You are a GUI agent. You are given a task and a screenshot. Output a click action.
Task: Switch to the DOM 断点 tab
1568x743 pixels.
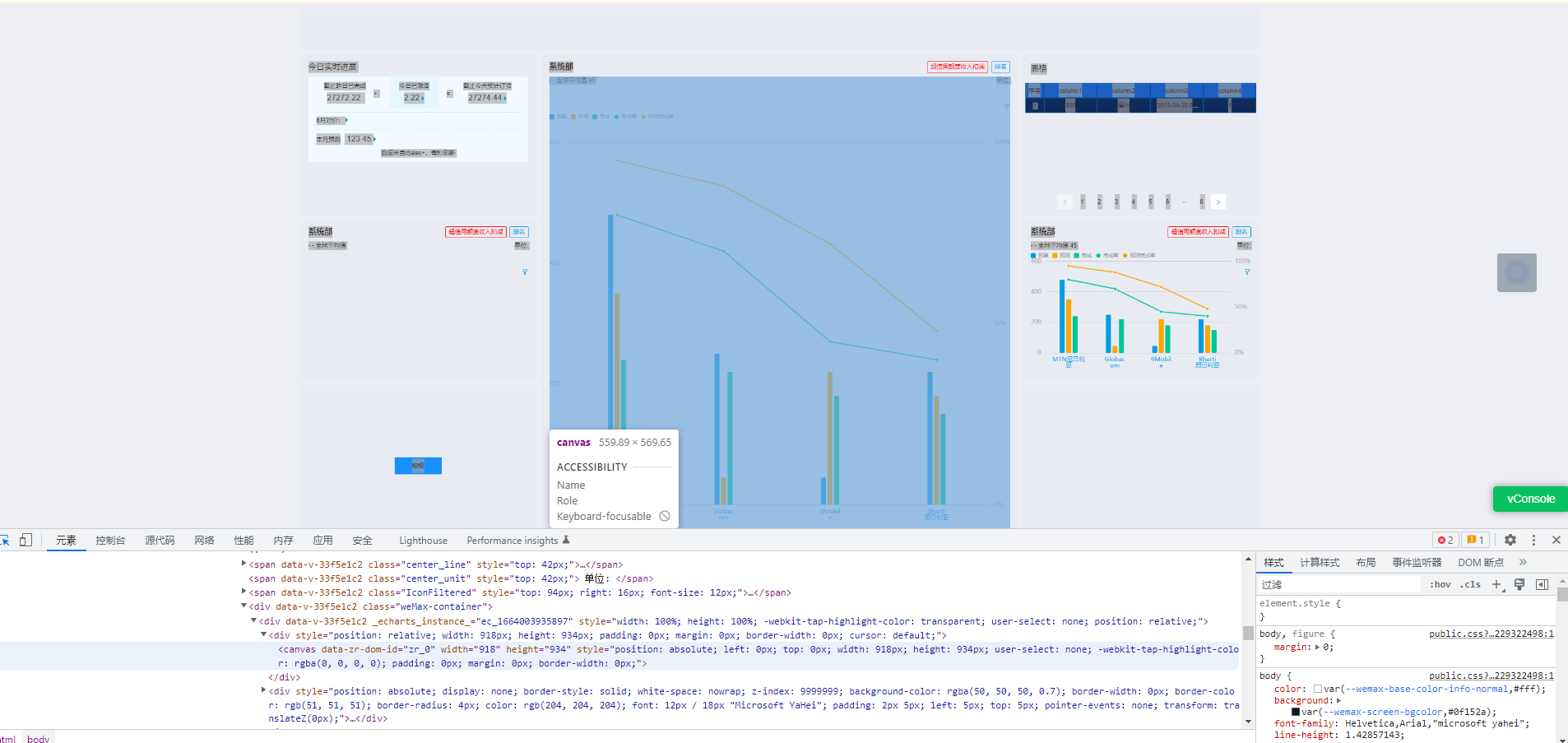[x=1481, y=562]
